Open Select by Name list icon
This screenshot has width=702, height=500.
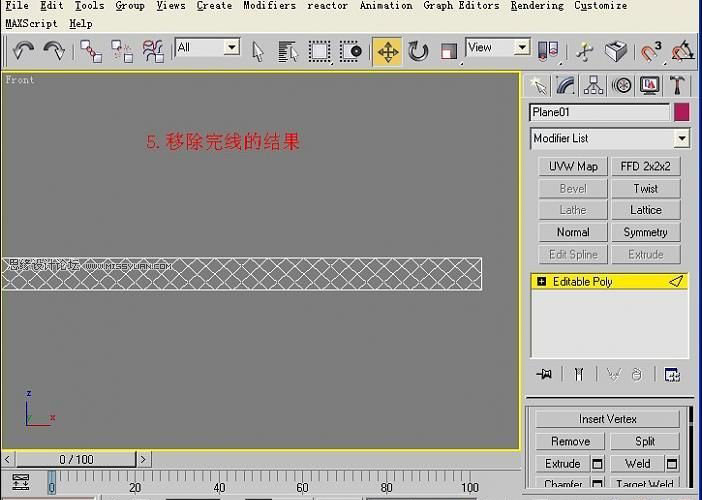point(288,51)
